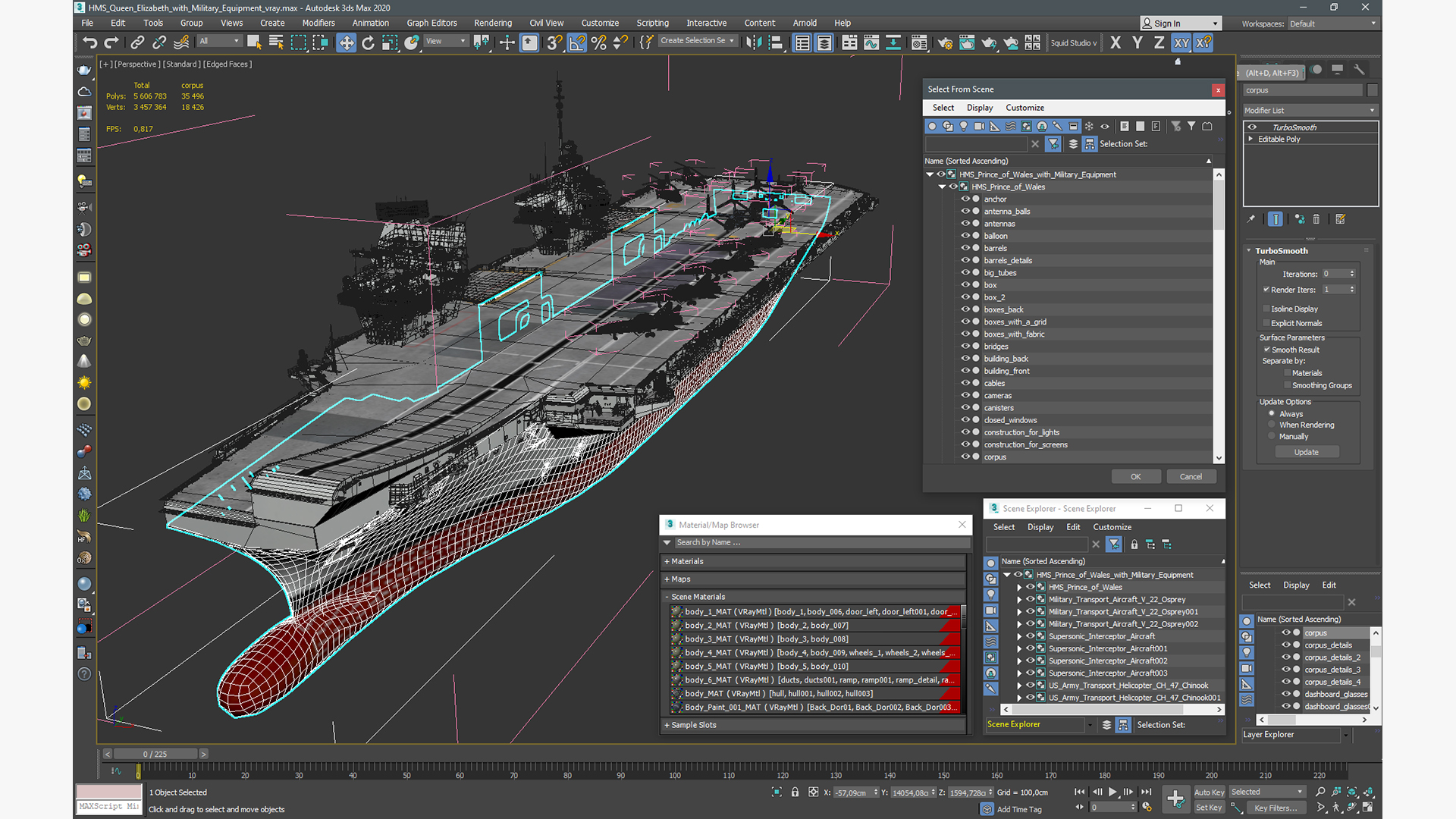
Task: Expand Supersonic_Interceptor_Aircraft in Scene Explorer
Action: pyautogui.click(x=1020, y=636)
